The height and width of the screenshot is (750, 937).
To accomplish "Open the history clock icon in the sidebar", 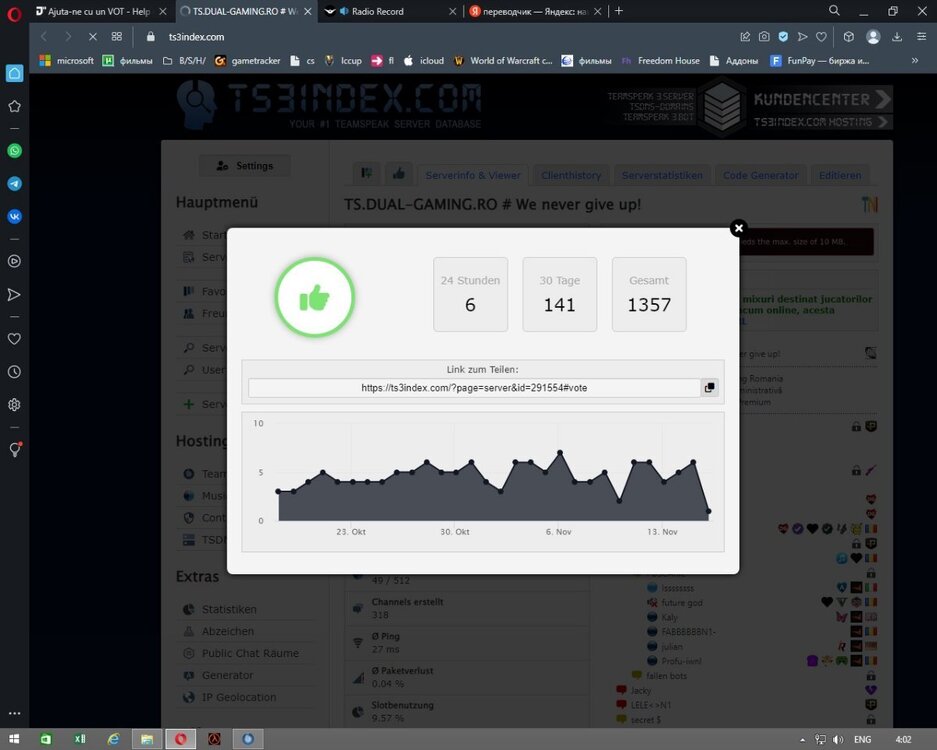I will (x=15, y=372).
